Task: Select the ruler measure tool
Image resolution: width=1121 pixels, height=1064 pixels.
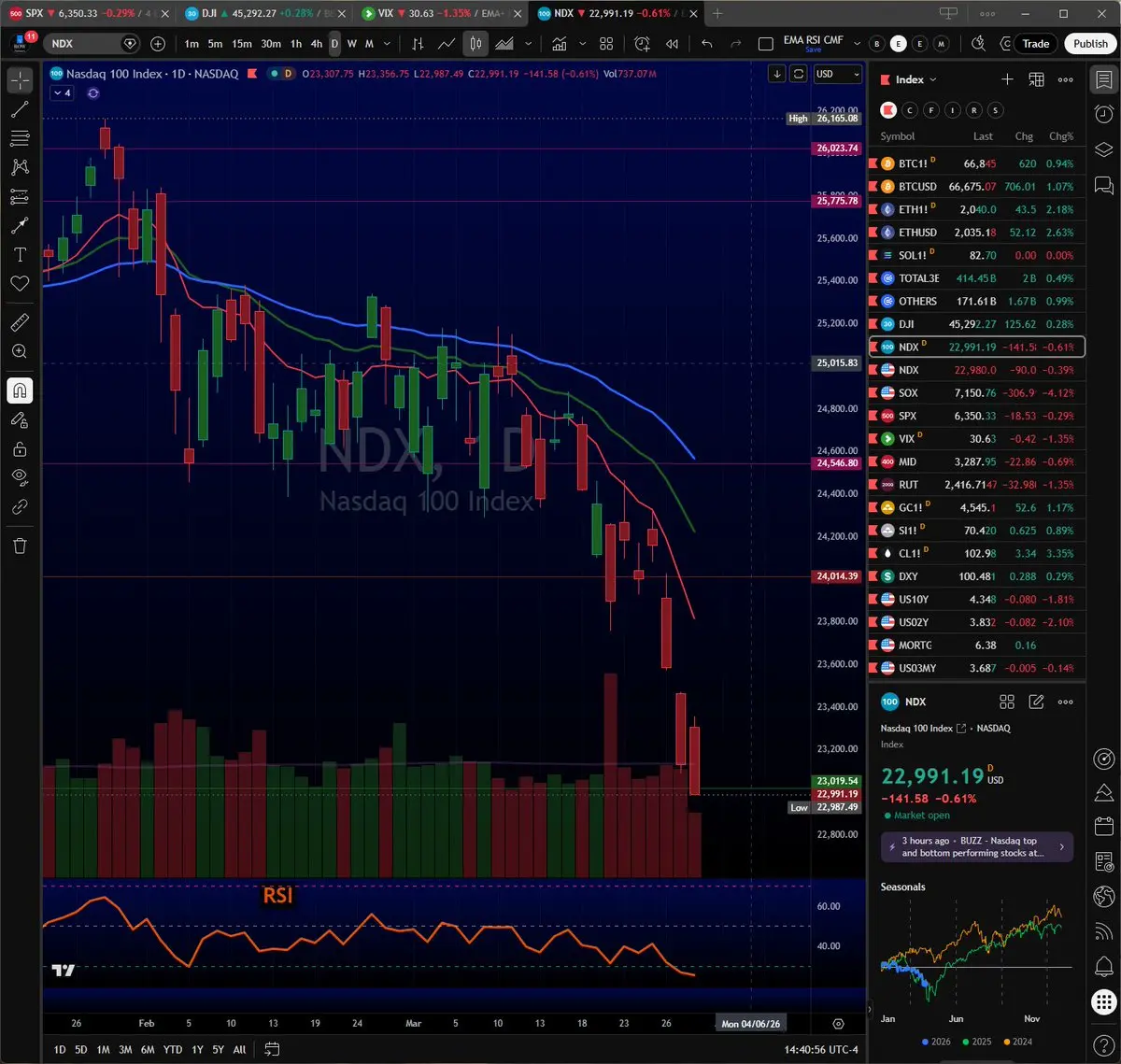Action: tap(20, 322)
